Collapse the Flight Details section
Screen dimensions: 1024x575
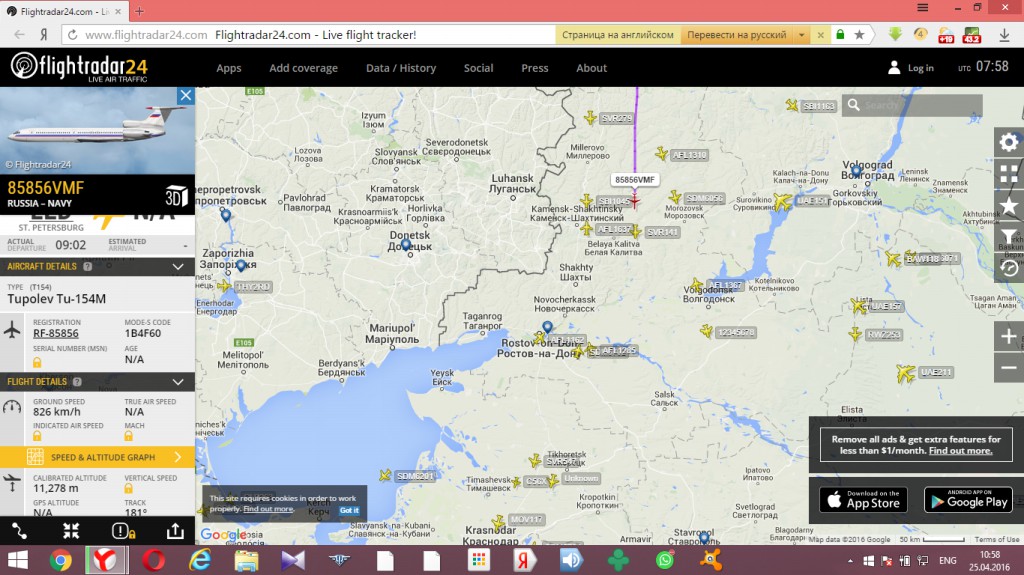178,382
